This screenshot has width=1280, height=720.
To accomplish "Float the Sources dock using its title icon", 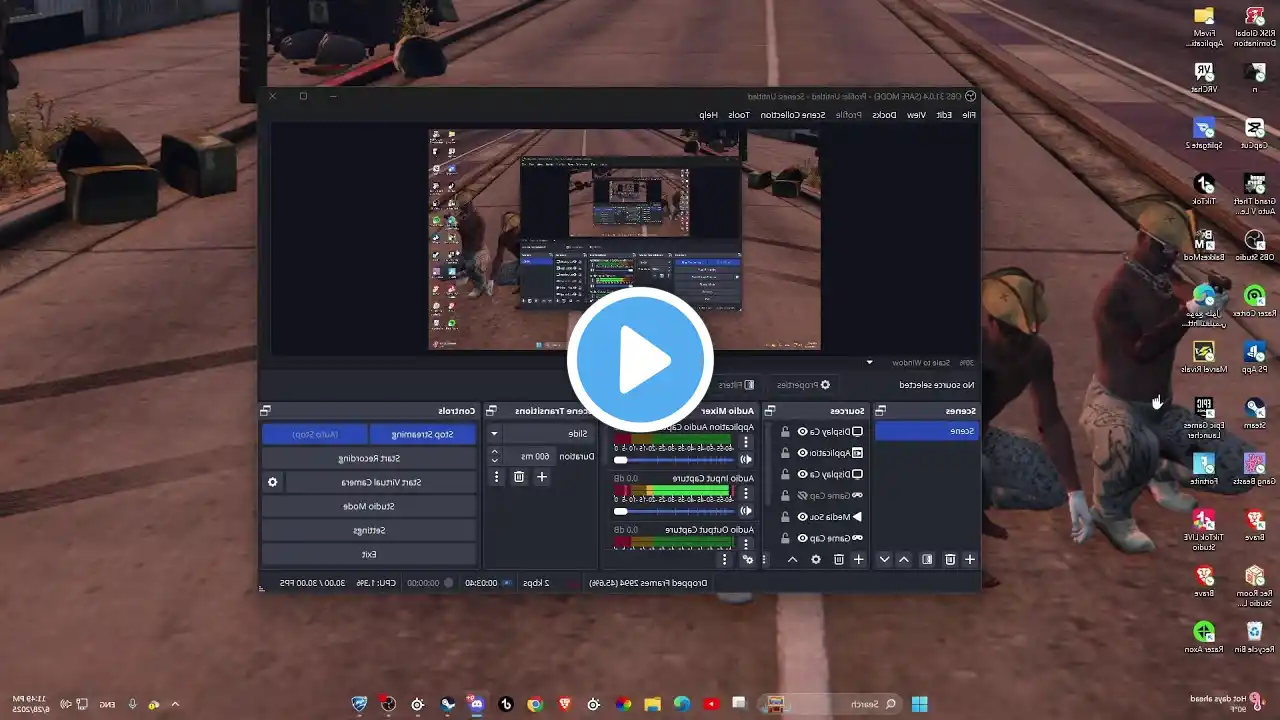I will click(x=769, y=410).
